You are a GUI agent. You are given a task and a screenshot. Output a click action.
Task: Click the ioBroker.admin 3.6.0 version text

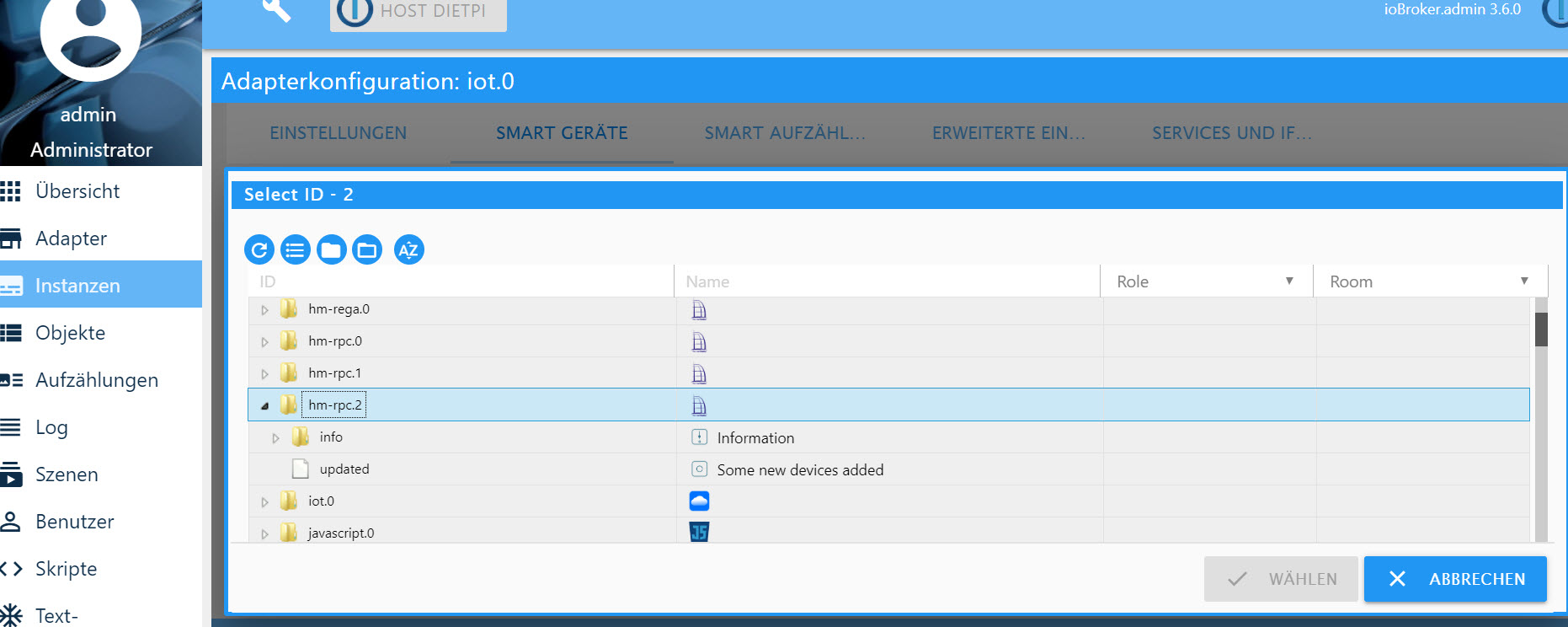1453,10
